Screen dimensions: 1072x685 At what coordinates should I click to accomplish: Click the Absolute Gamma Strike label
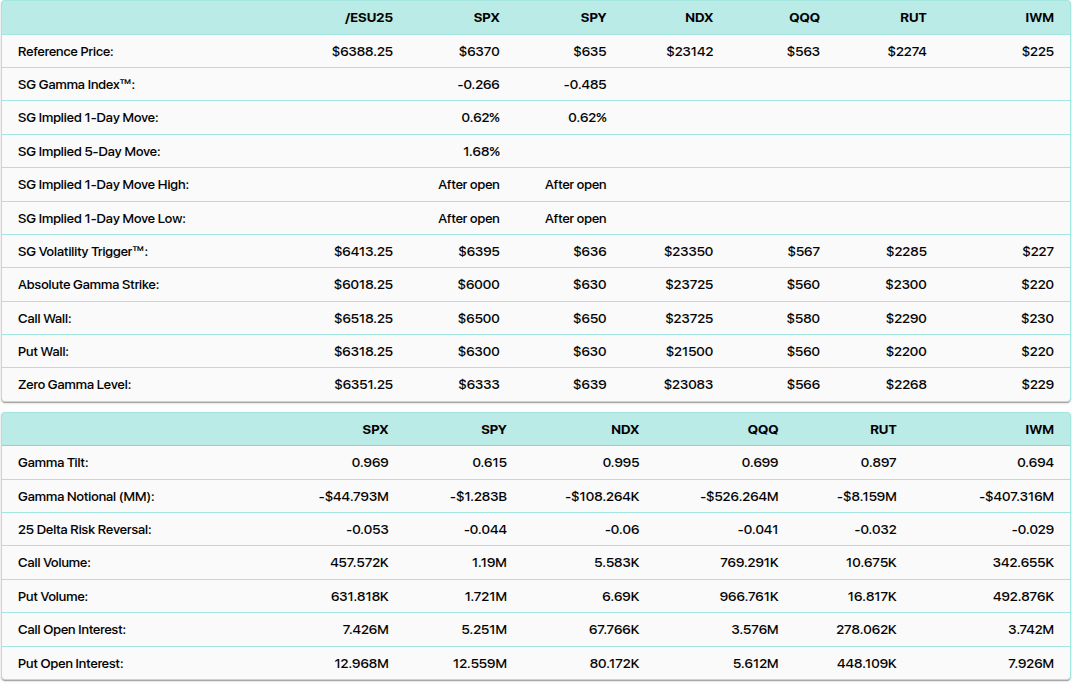[88, 284]
